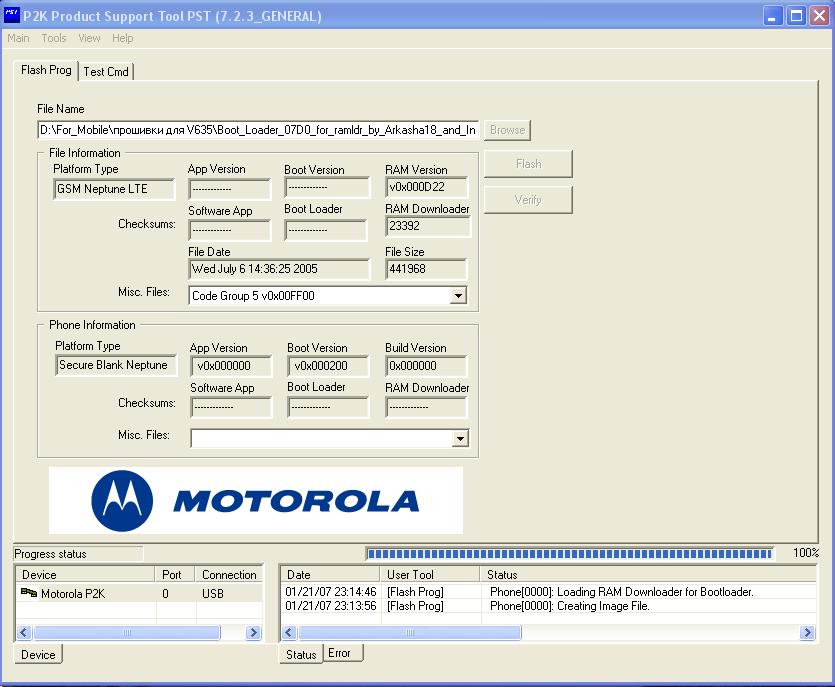Click left scroll arrow in device list
Image resolution: width=835 pixels, height=687 pixels.
point(23,633)
